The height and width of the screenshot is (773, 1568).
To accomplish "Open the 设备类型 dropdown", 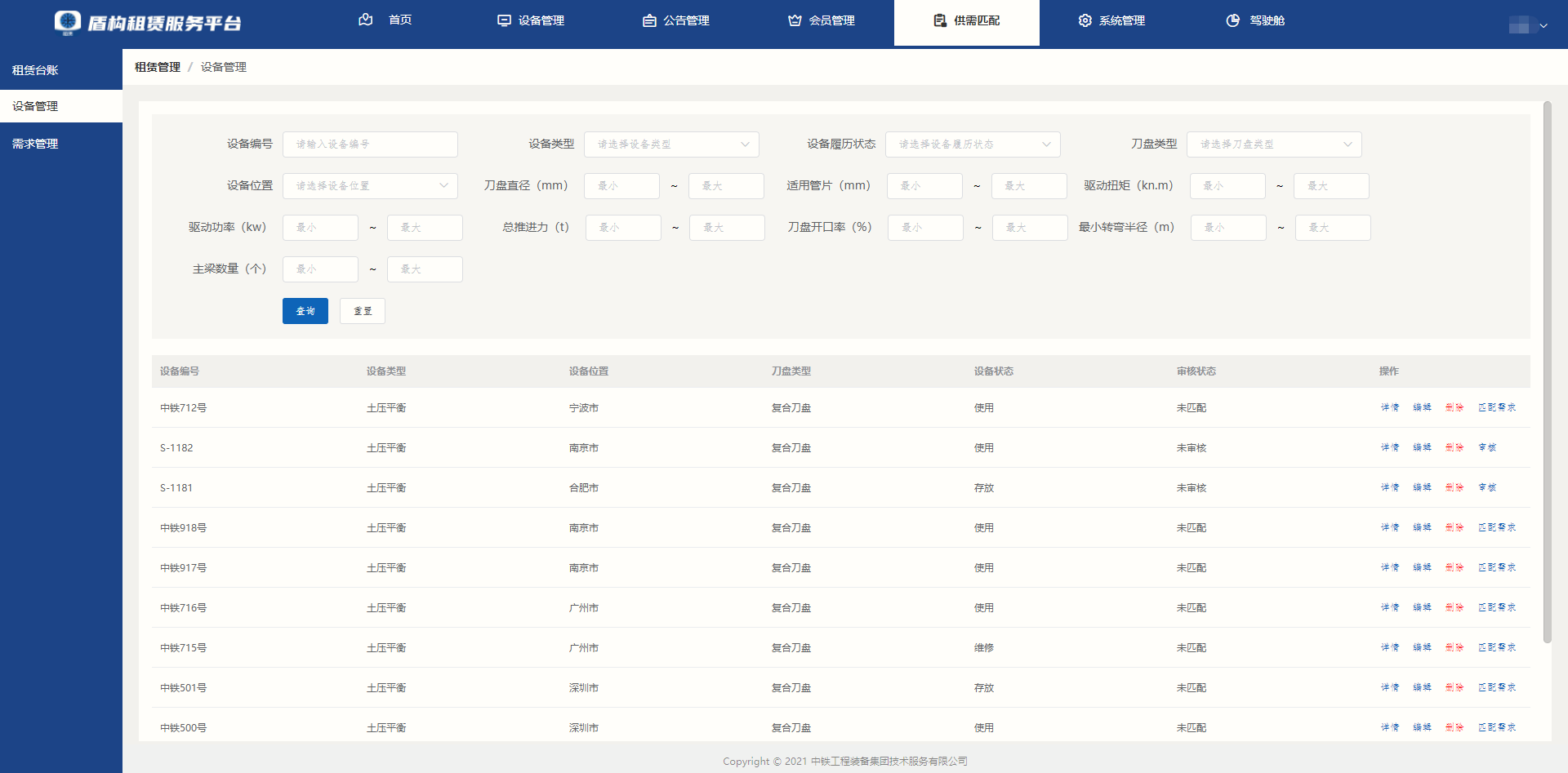I will coord(671,144).
